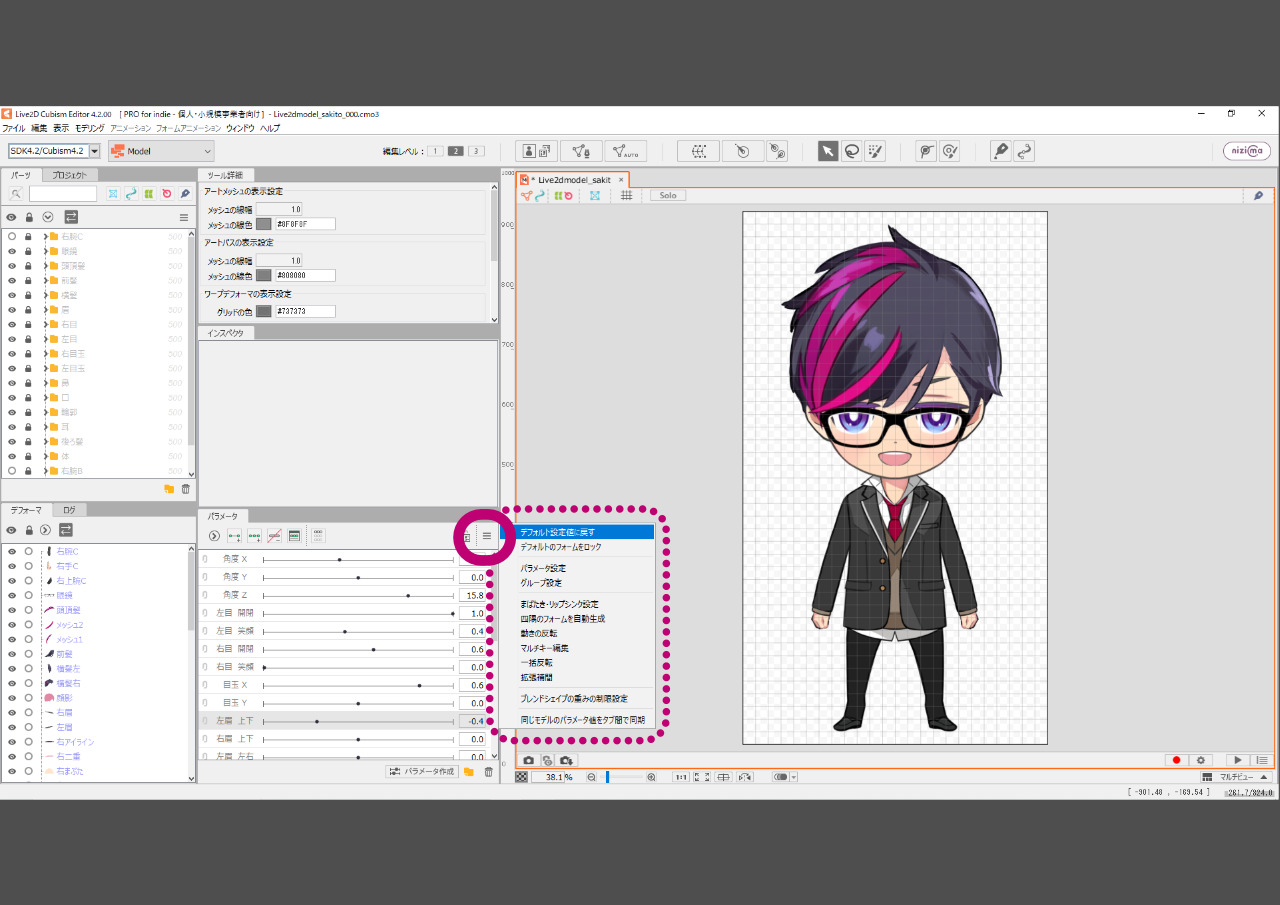Take a canvas snapshot with camera icon

pyautogui.click(x=529, y=761)
